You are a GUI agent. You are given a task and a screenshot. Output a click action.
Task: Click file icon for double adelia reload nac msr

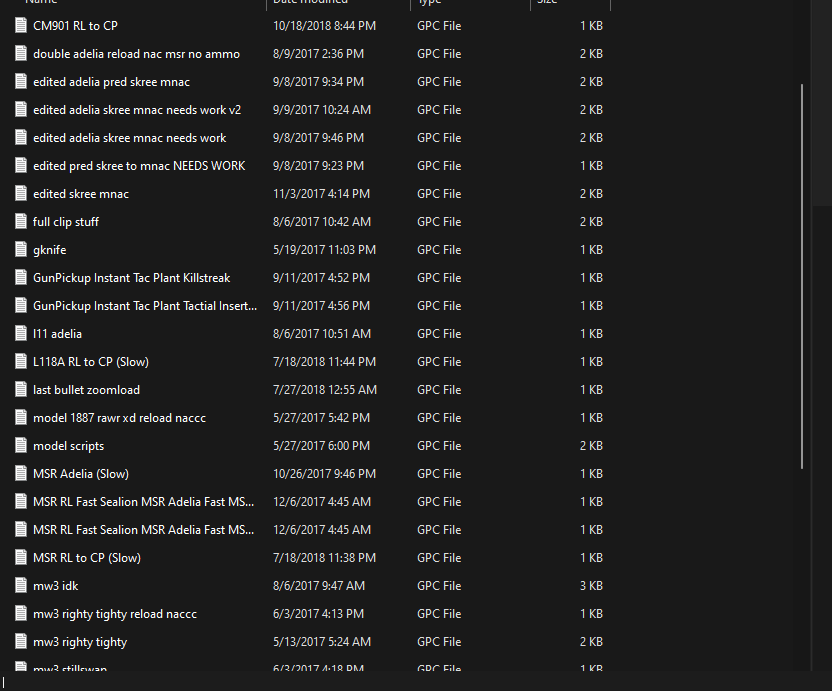point(21,54)
